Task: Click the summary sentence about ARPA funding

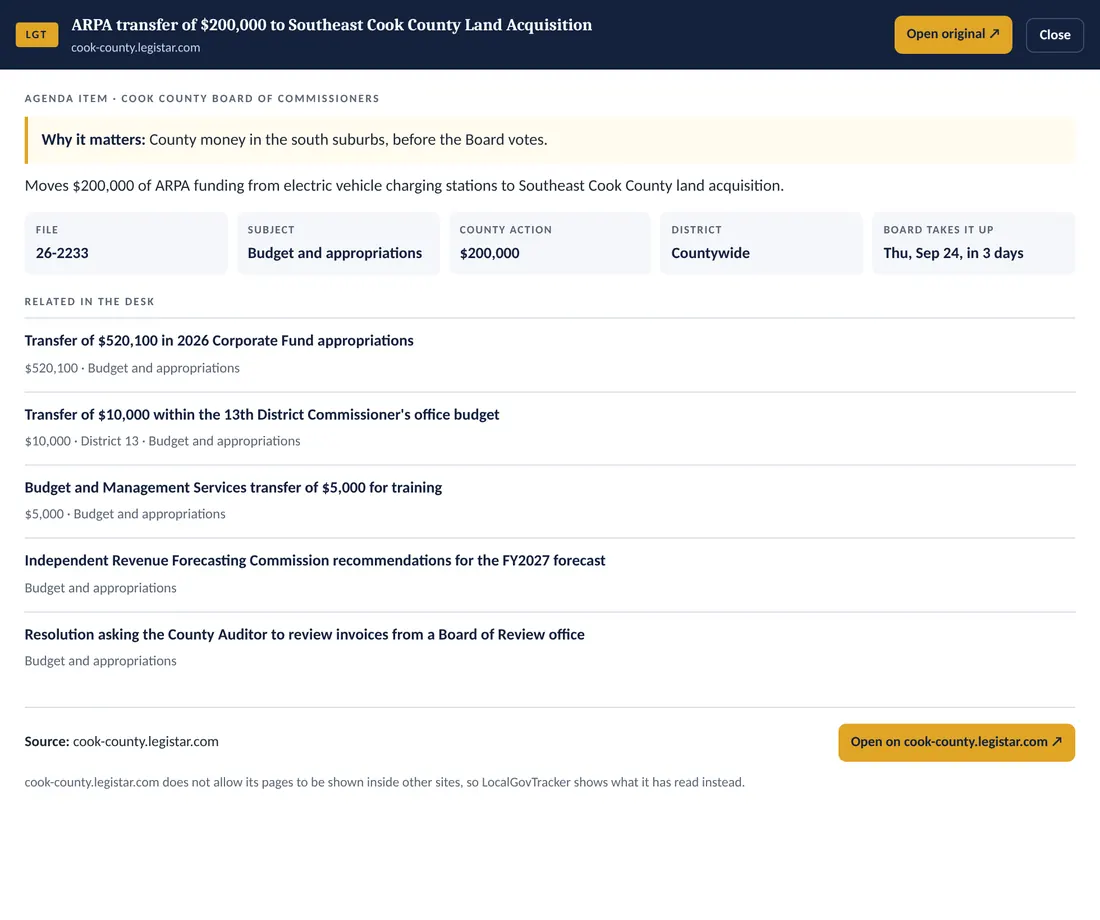Action: click(x=404, y=185)
